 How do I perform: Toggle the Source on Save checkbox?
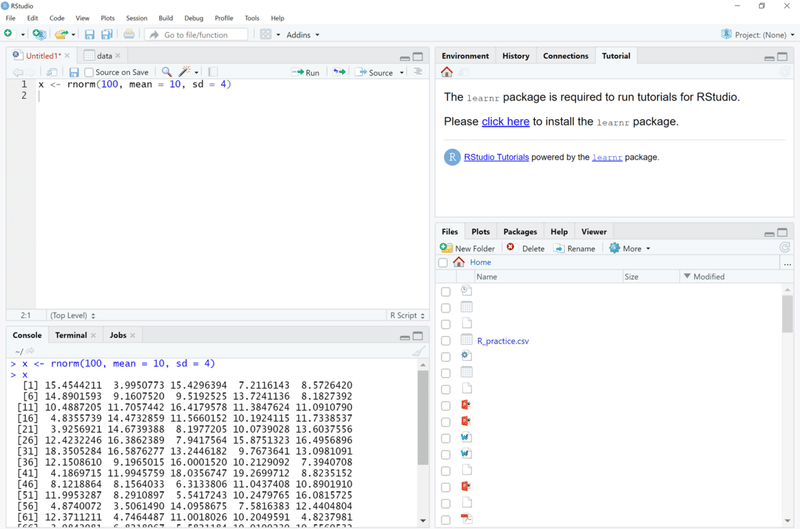tap(89, 72)
